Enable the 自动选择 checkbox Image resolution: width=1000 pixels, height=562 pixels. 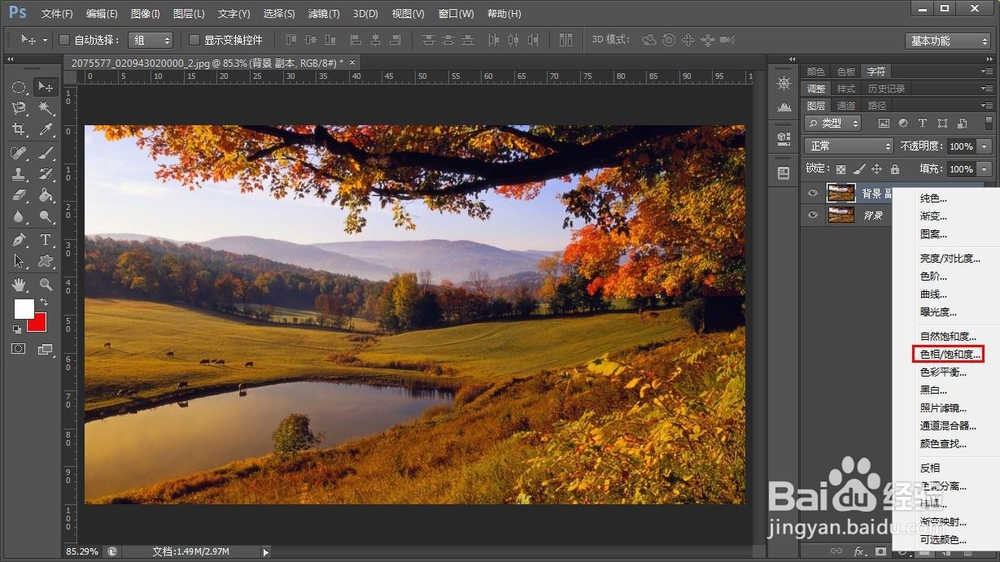click(64, 40)
